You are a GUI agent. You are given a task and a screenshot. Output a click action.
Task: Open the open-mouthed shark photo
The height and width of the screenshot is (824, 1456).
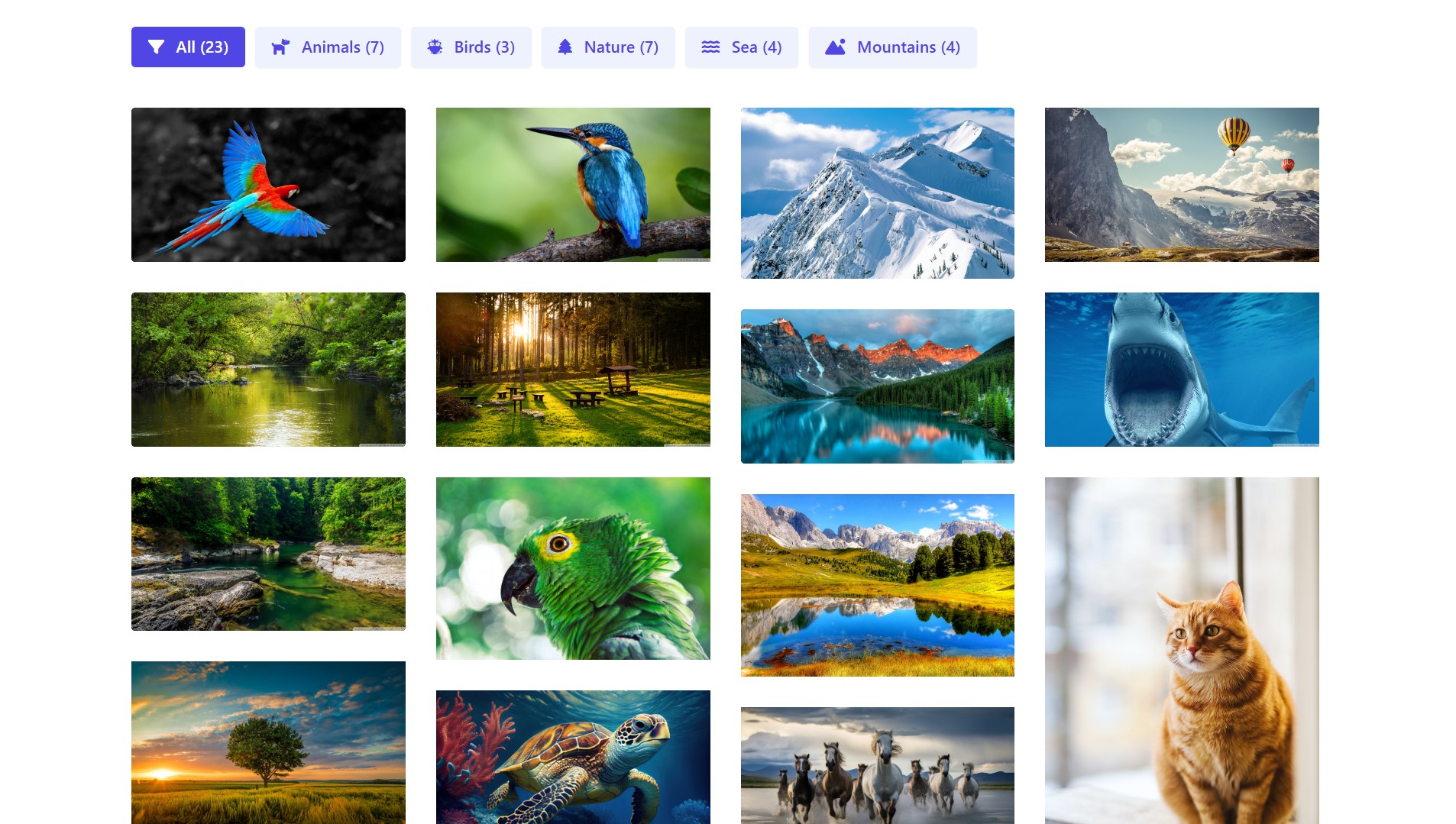coord(1182,370)
